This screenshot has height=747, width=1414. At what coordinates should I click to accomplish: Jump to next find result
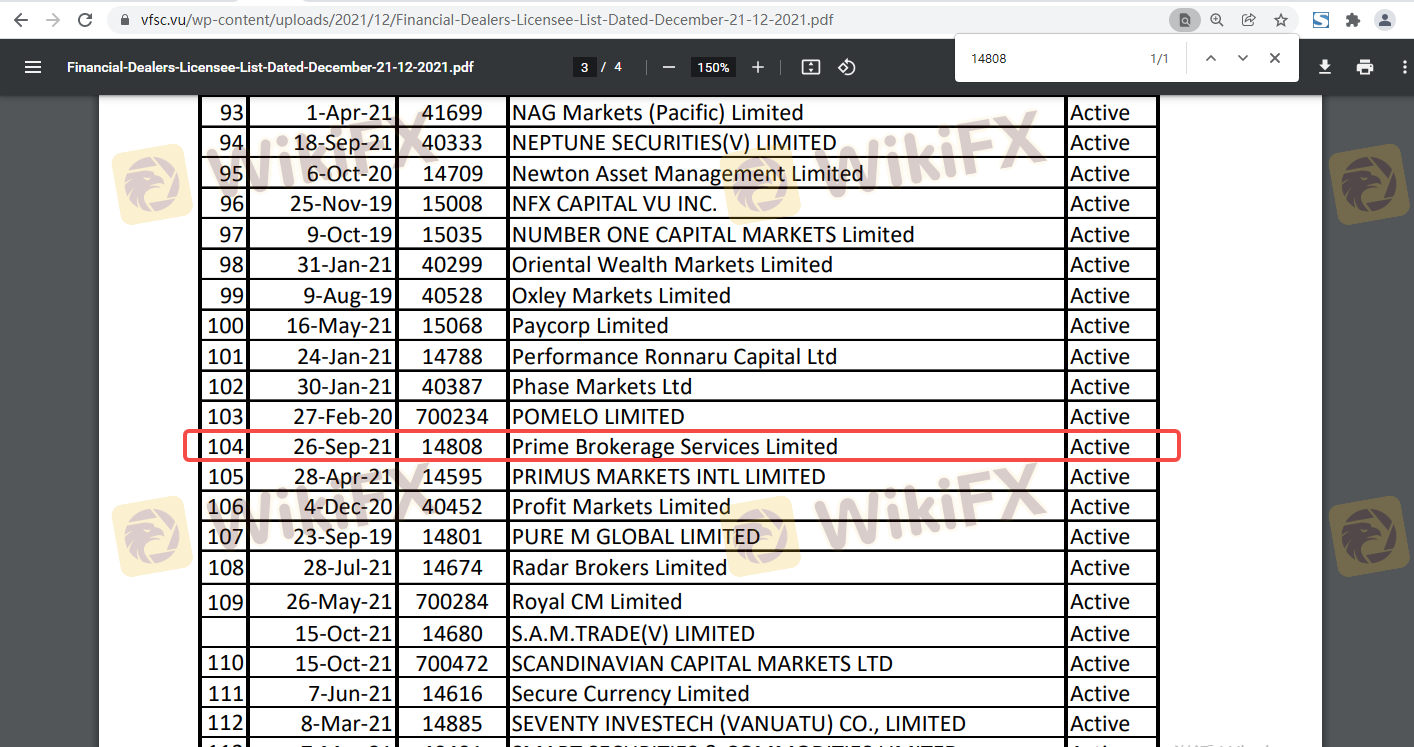pos(1243,59)
